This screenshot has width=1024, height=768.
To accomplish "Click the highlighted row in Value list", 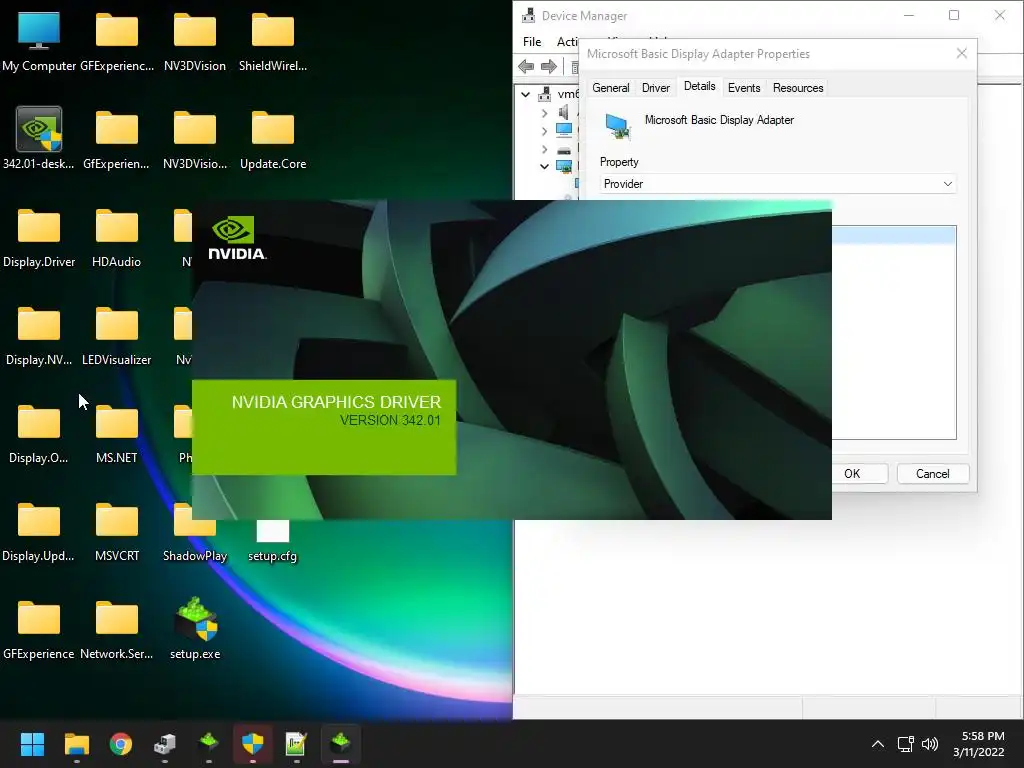I will [893, 235].
